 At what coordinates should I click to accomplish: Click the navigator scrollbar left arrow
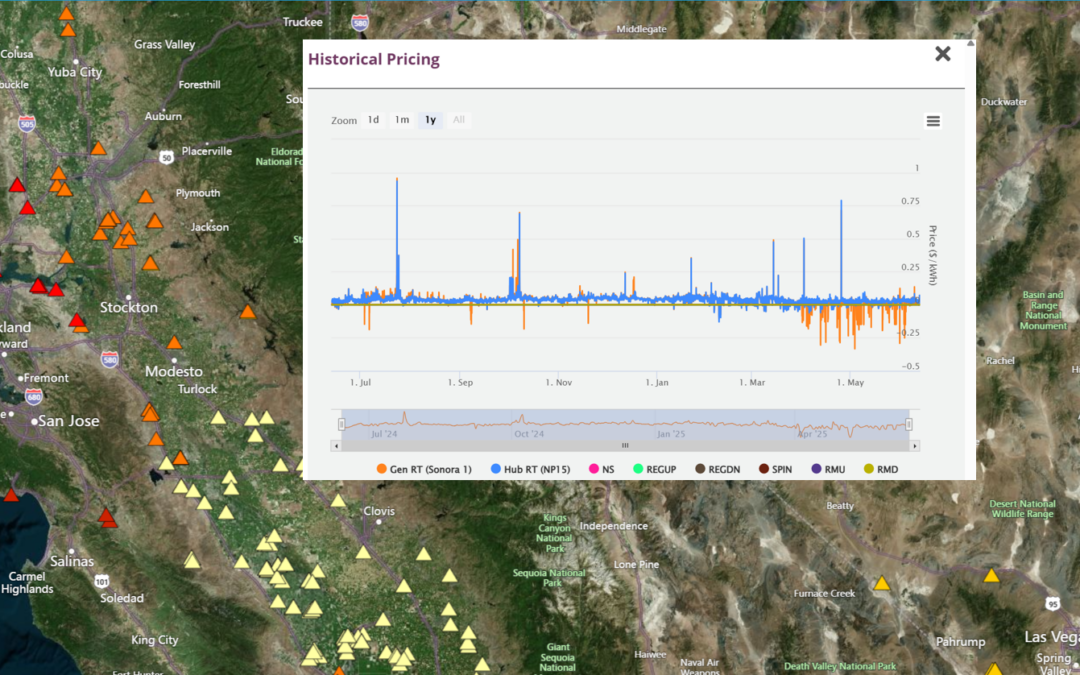[x=337, y=446]
